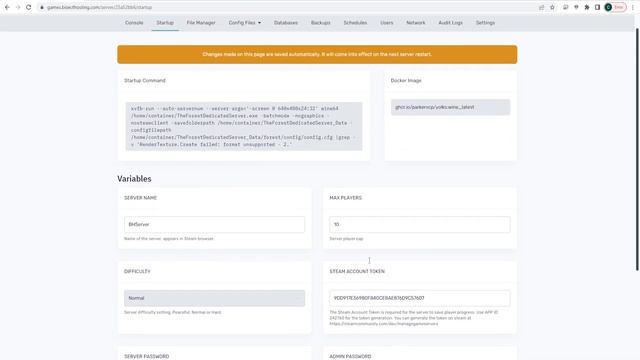Click the Steam Account Token input field
640x360 pixels.
click(420, 298)
